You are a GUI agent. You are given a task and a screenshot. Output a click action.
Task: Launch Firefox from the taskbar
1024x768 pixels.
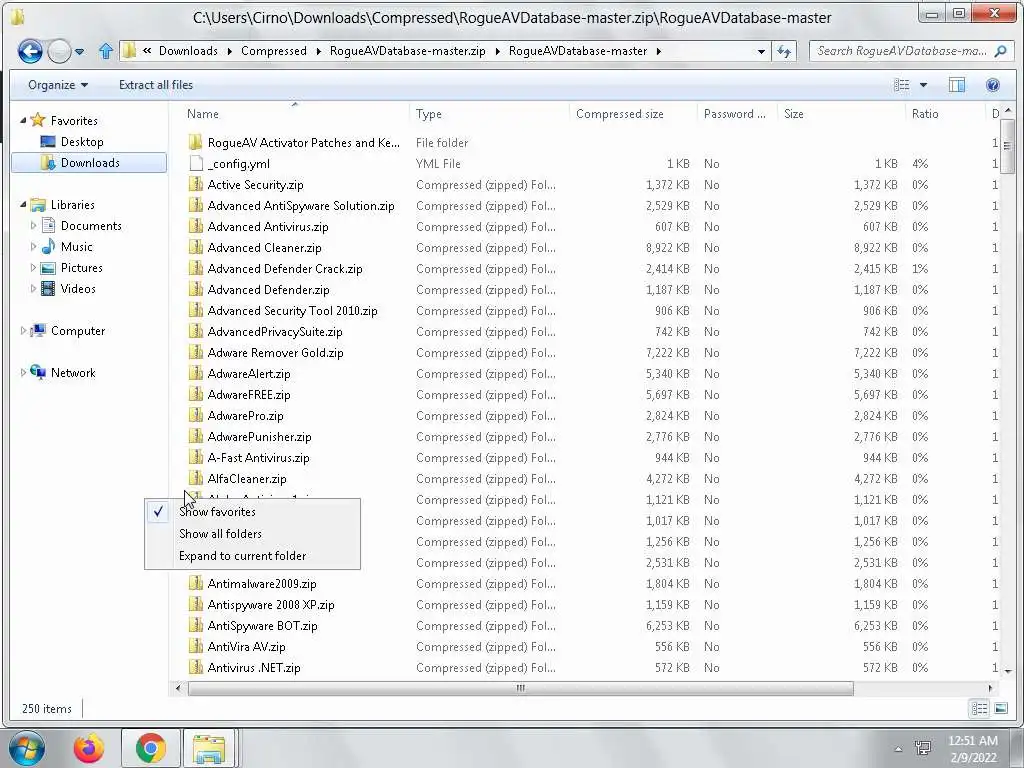[89, 748]
